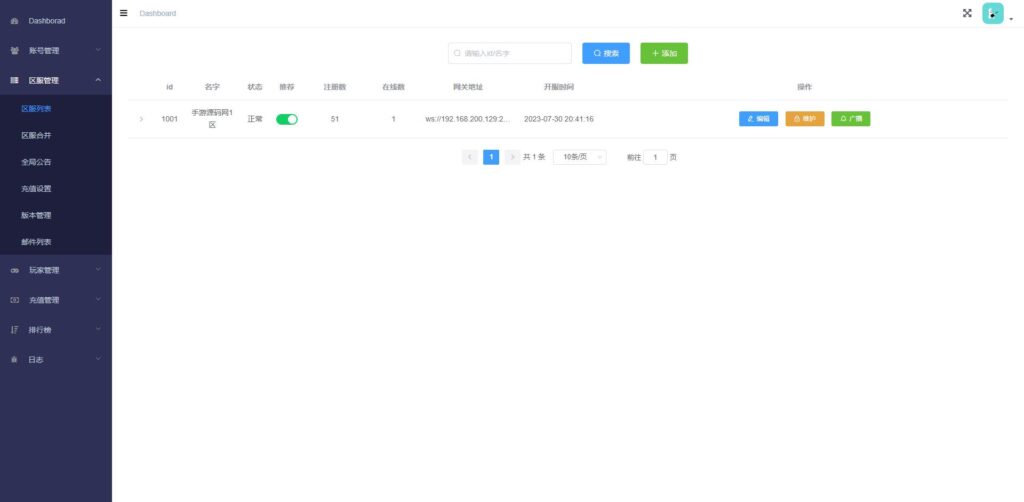Click the 2023-07-30 20:41:16 cell
The height and width of the screenshot is (502, 1024).
pyautogui.click(x=558, y=119)
